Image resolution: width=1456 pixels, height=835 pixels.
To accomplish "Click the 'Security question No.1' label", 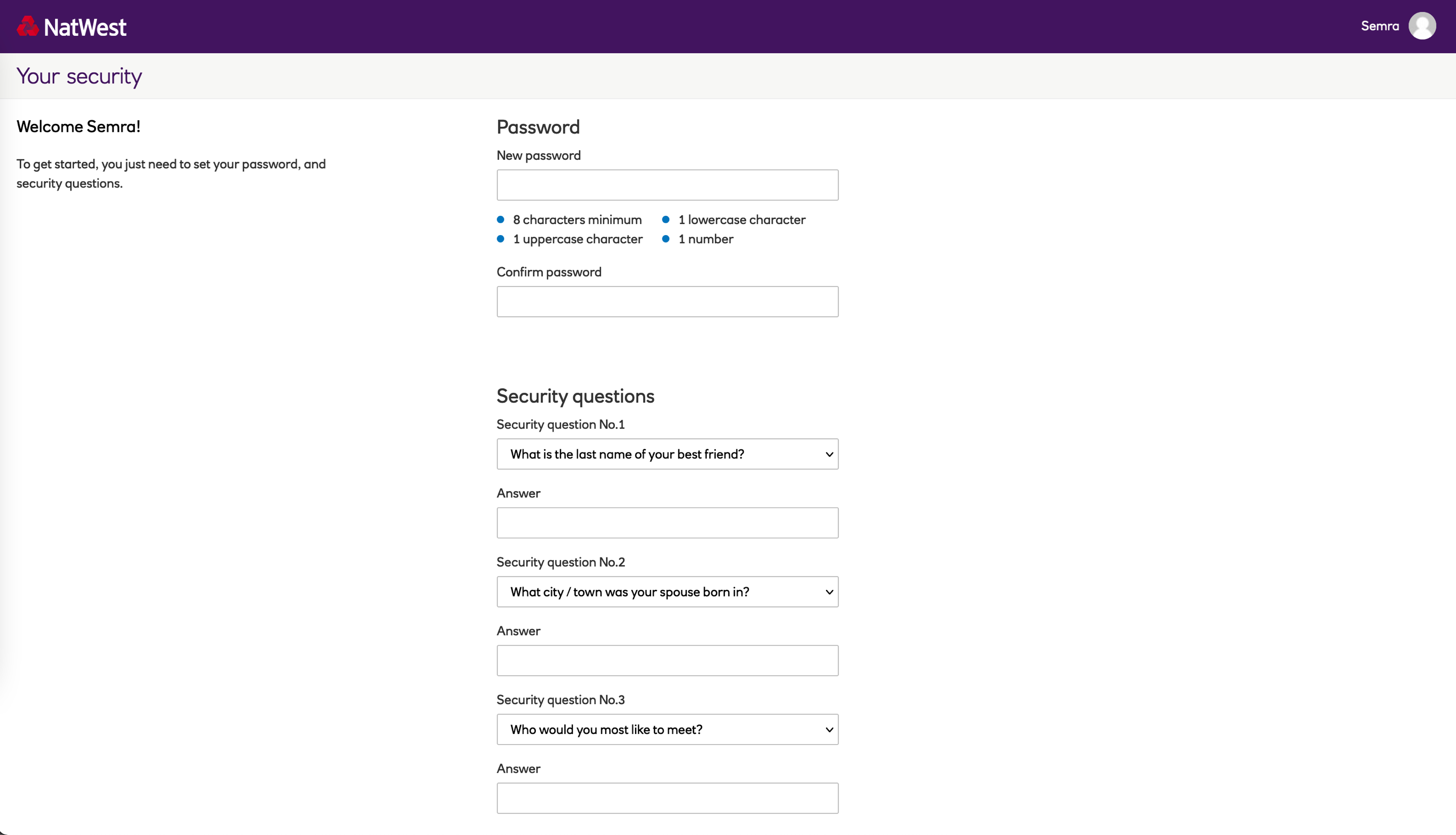I will click(560, 425).
